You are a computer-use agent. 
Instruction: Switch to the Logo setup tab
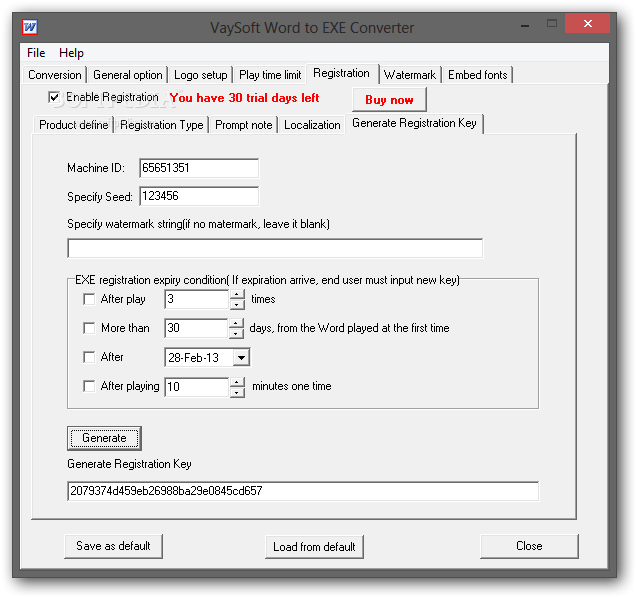pyautogui.click(x=200, y=75)
